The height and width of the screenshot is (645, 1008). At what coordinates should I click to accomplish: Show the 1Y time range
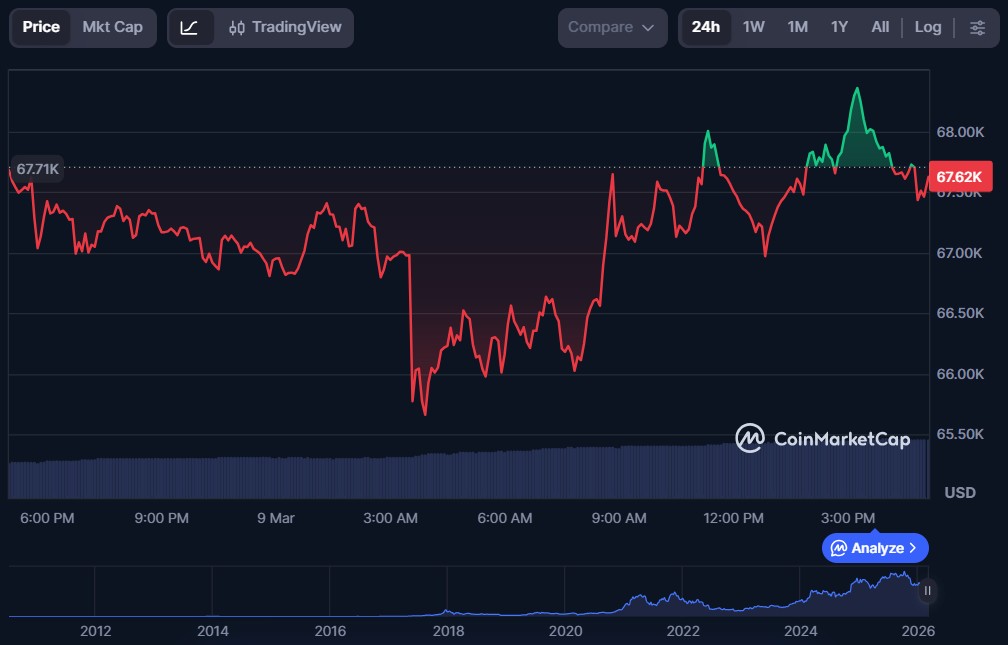(x=839, y=27)
